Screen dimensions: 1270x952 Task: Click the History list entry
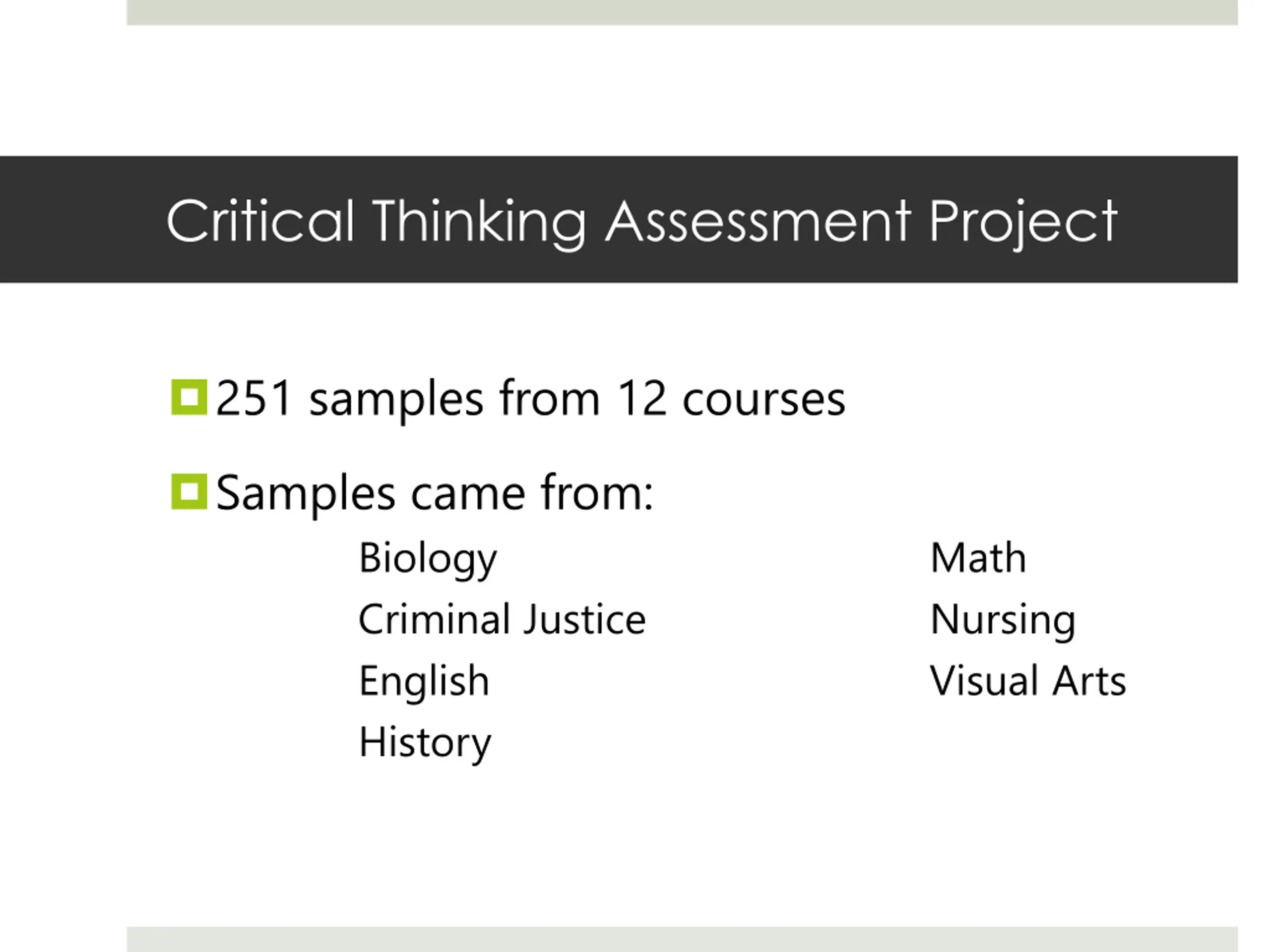pyautogui.click(x=425, y=743)
